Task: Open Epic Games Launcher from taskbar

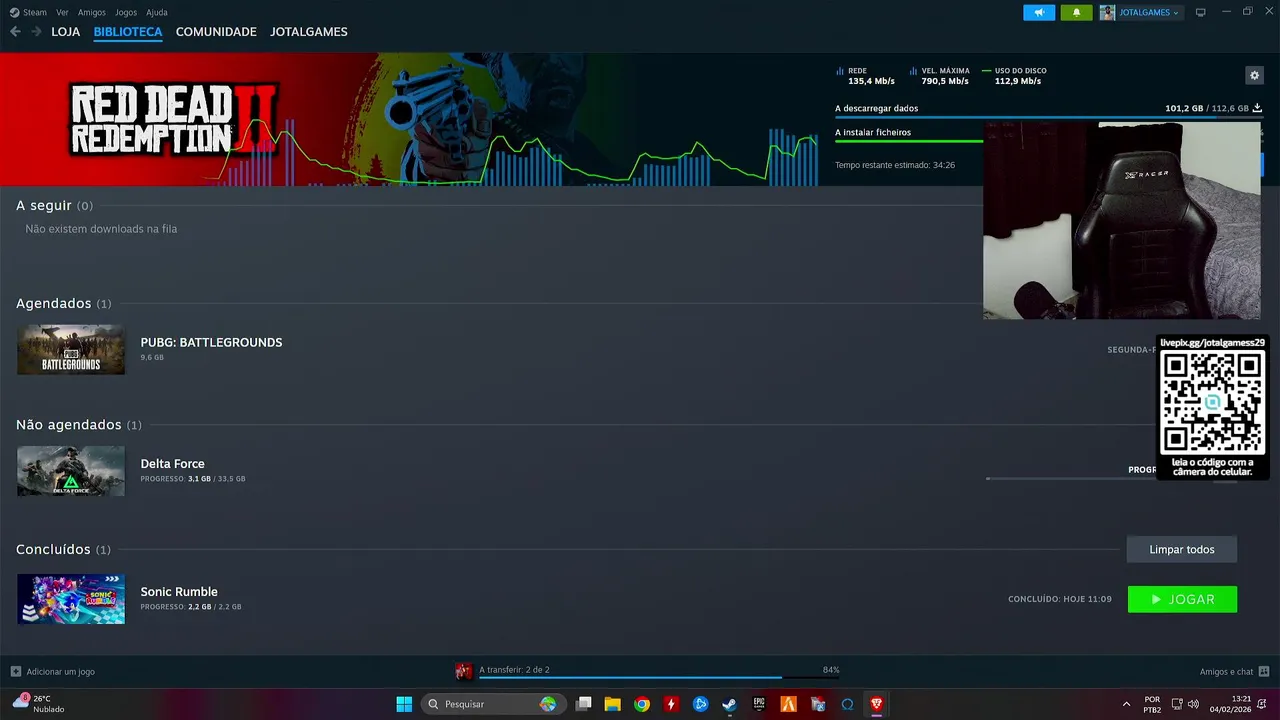Action: 759,704
